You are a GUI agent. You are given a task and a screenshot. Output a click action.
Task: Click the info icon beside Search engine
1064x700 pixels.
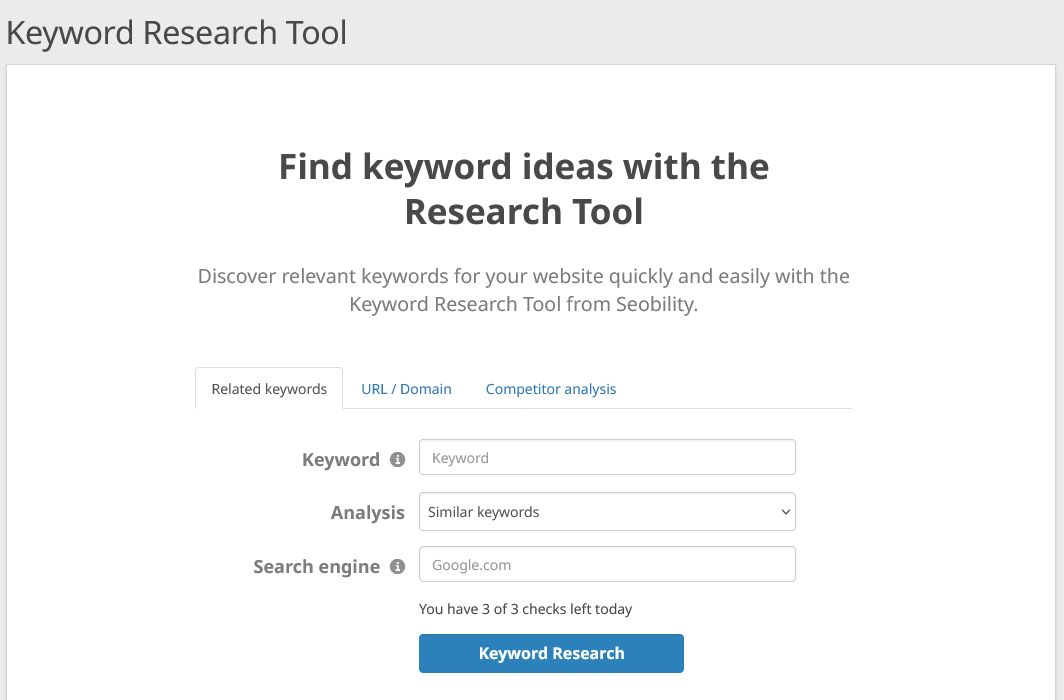(397, 566)
